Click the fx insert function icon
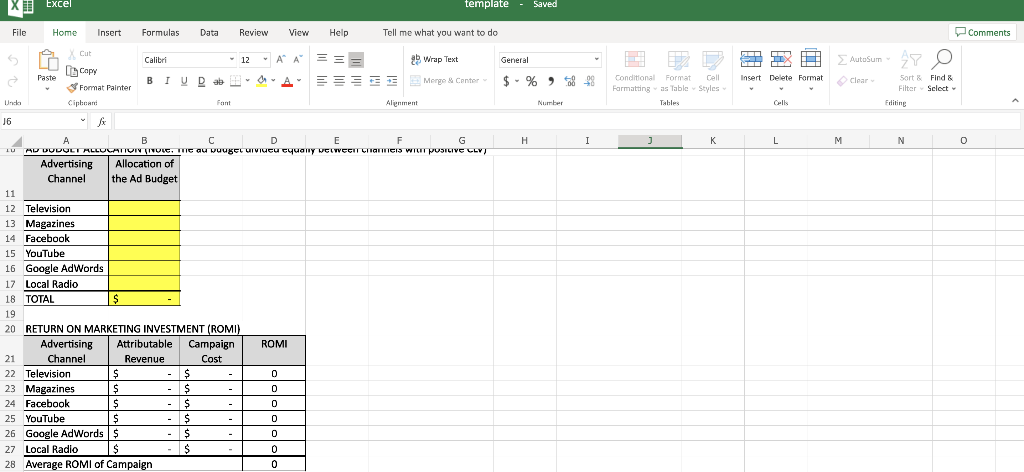This screenshot has height=472, width=1024. click(101, 121)
